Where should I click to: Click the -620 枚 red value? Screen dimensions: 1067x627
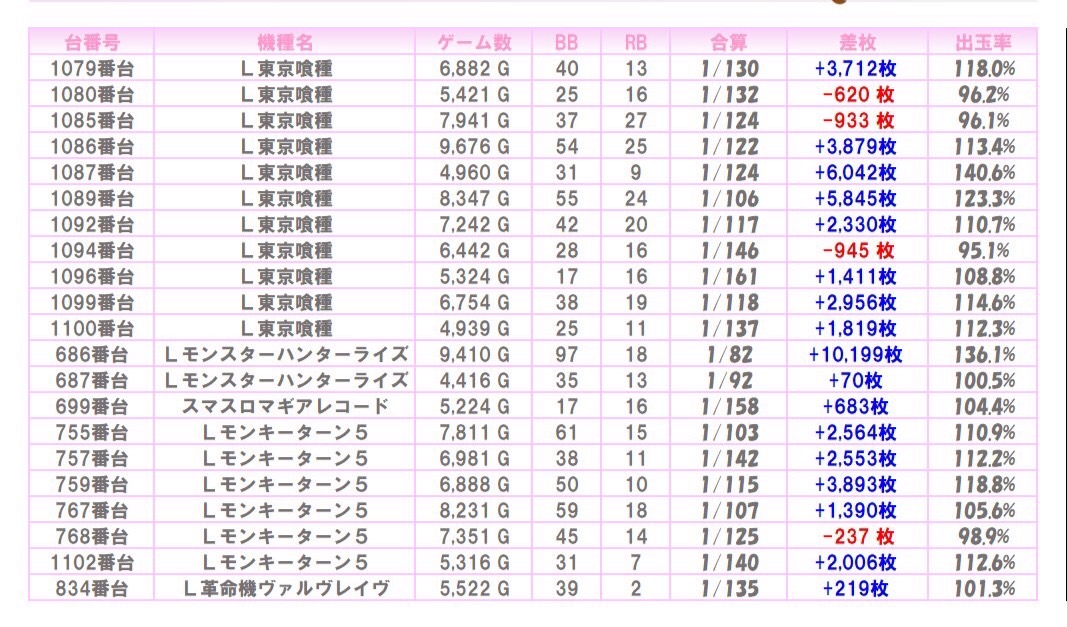pos(857,95)
